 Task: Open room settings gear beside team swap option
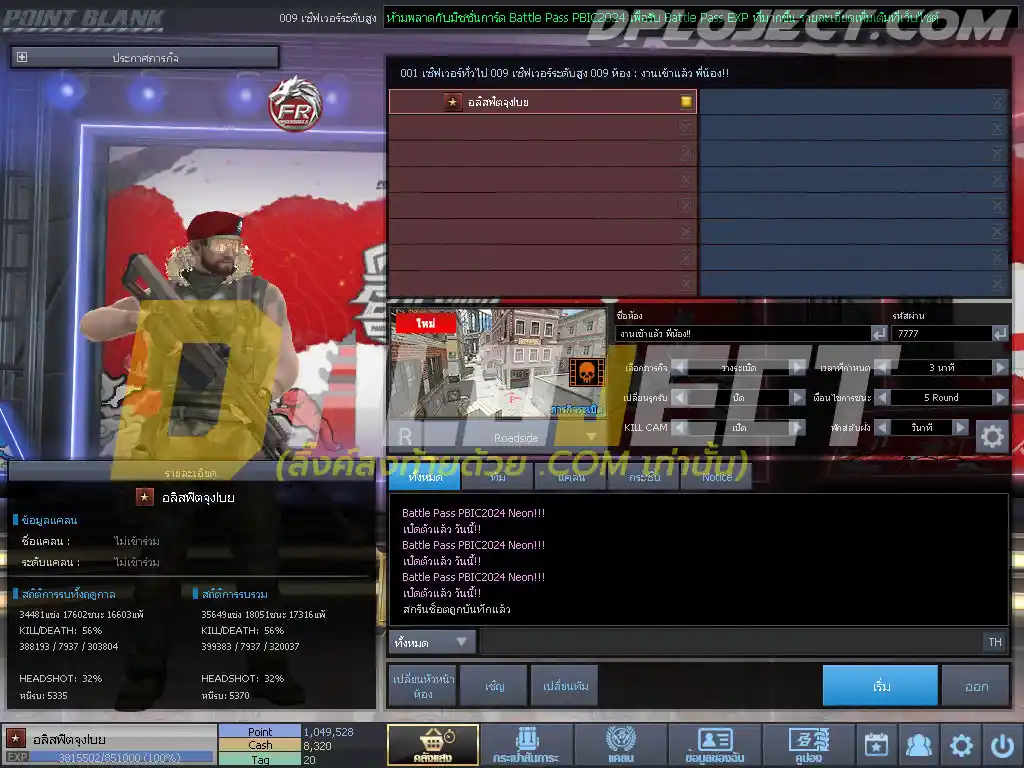tap(992, 436)
